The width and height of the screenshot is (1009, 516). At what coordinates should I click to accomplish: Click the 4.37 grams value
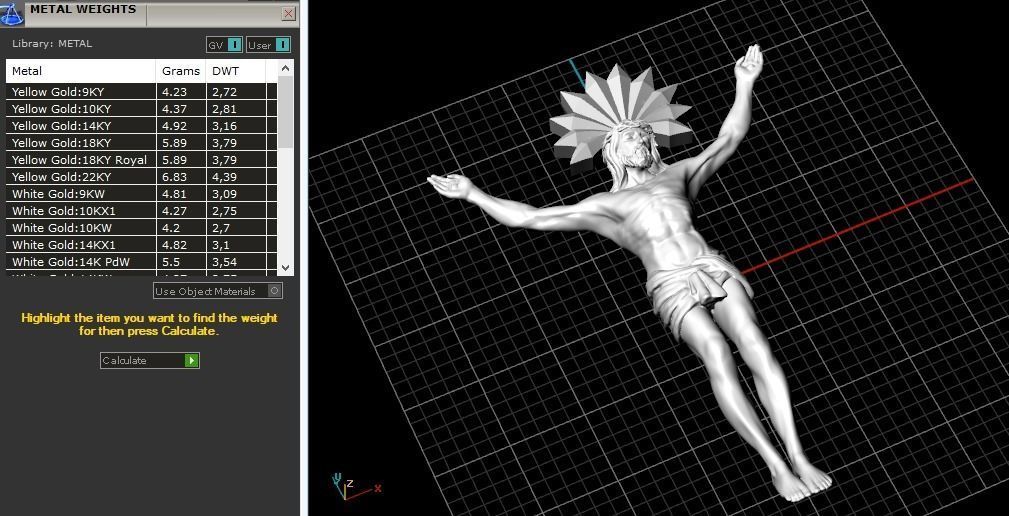(x=174, y=109)
